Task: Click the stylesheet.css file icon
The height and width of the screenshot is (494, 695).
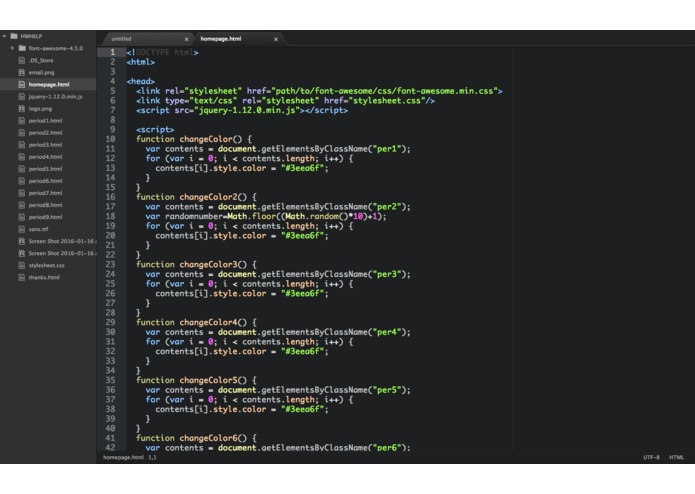Action: click(x=22, y=265)
